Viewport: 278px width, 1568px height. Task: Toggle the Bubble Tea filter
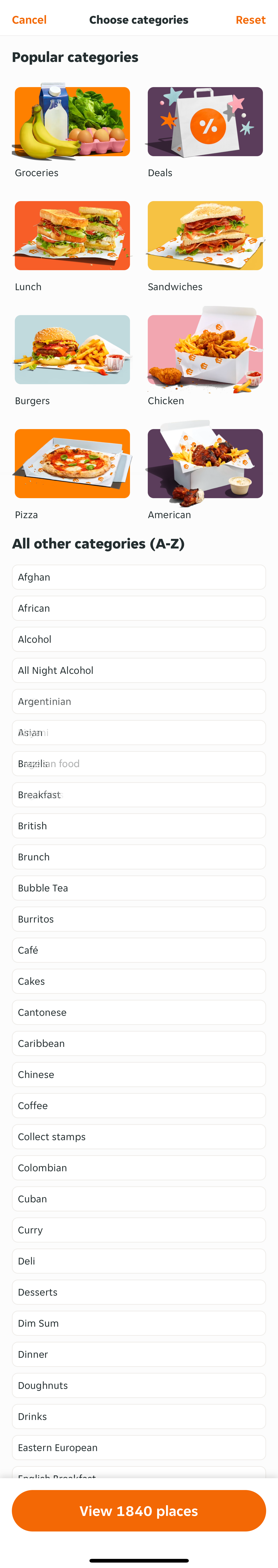pos(138,888)
